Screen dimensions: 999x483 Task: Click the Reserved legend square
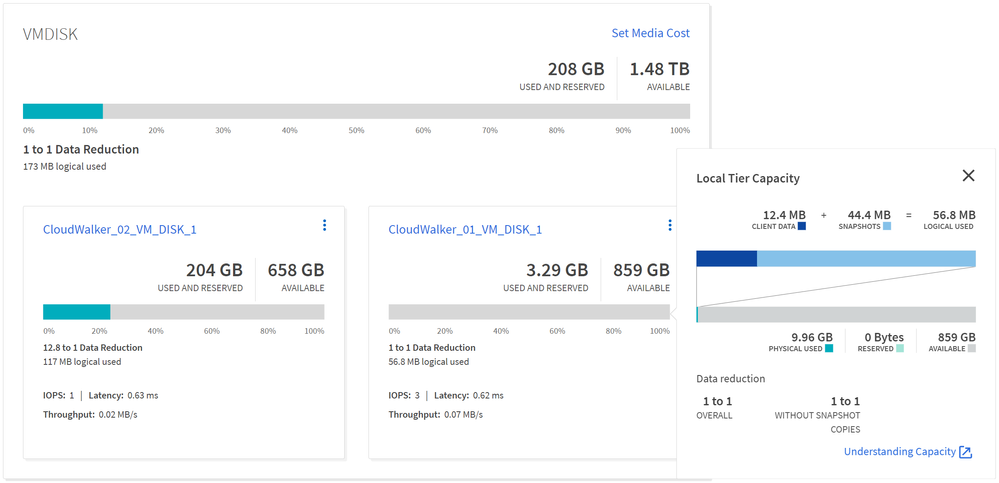[900, 349]
